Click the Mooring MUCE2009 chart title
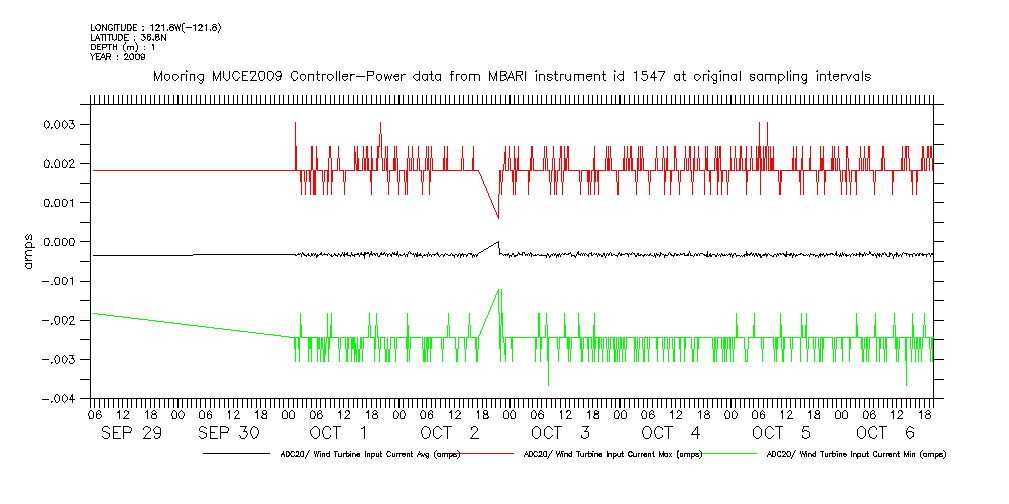The width and height of the screenshot is (1009, 504). [511, 76]
